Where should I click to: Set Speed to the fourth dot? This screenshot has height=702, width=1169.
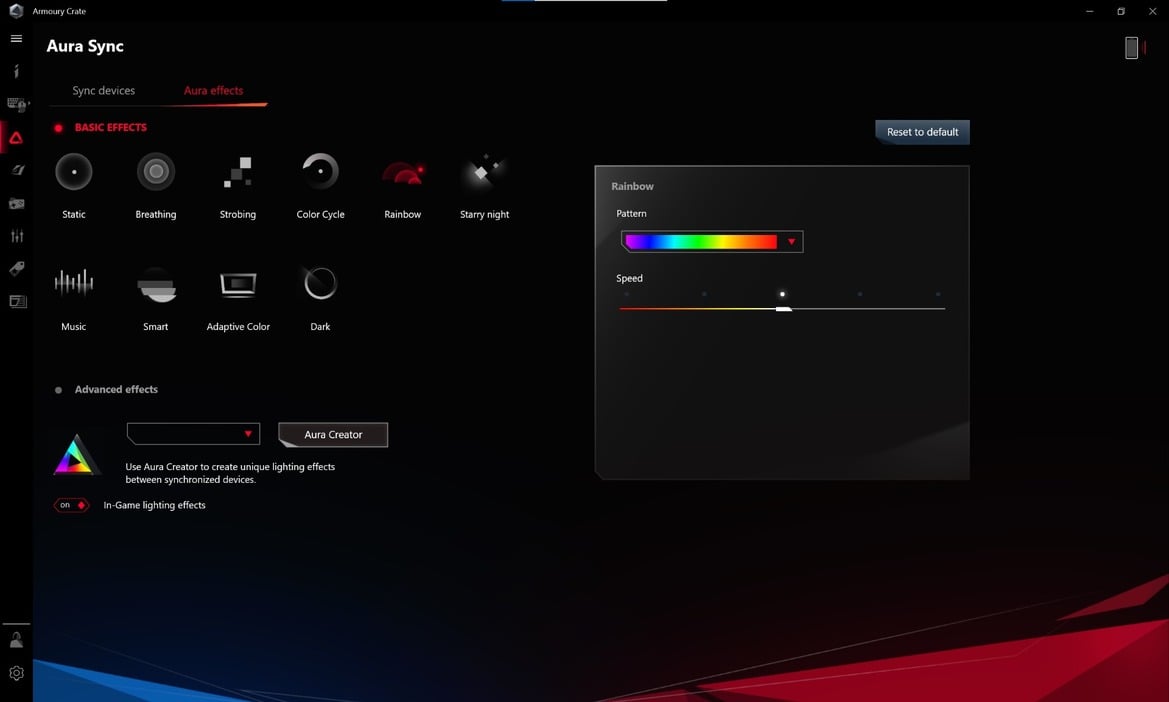click(x=860, y=294)
